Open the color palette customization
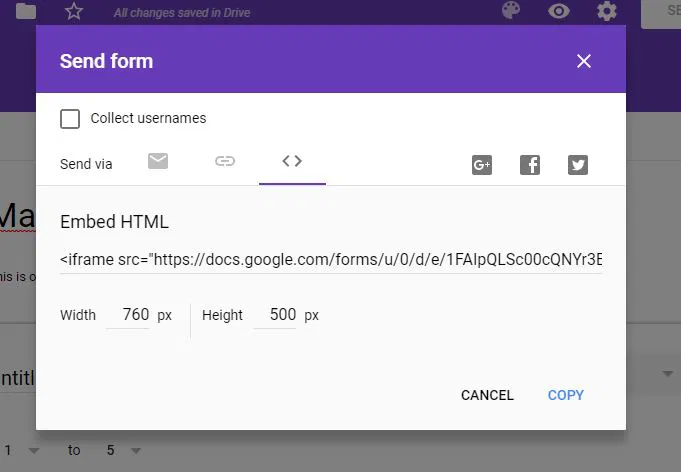681x472 pixels. pos(511,11)
